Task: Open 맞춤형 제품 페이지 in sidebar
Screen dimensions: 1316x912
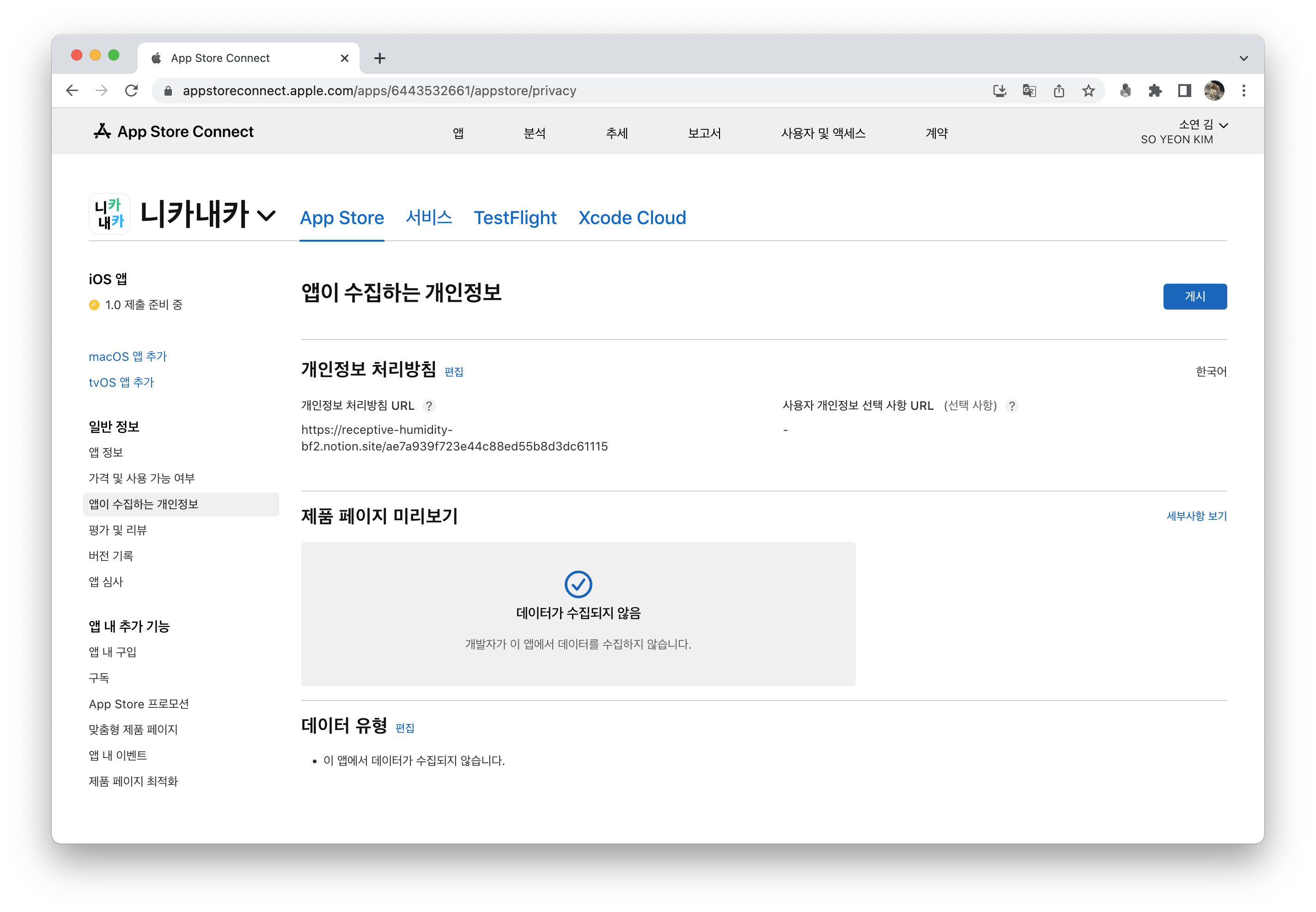Action: [133, 730]
